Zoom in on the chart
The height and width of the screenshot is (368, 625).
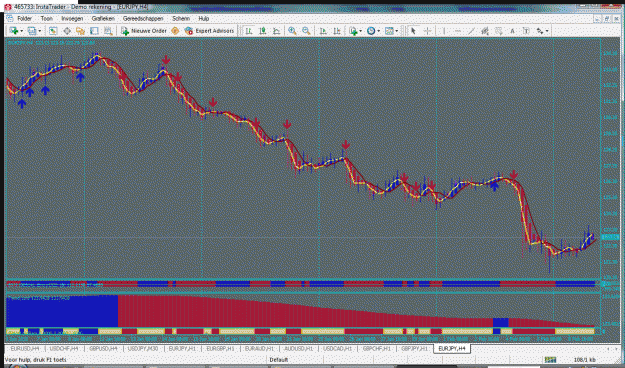[x=292, y=31]
